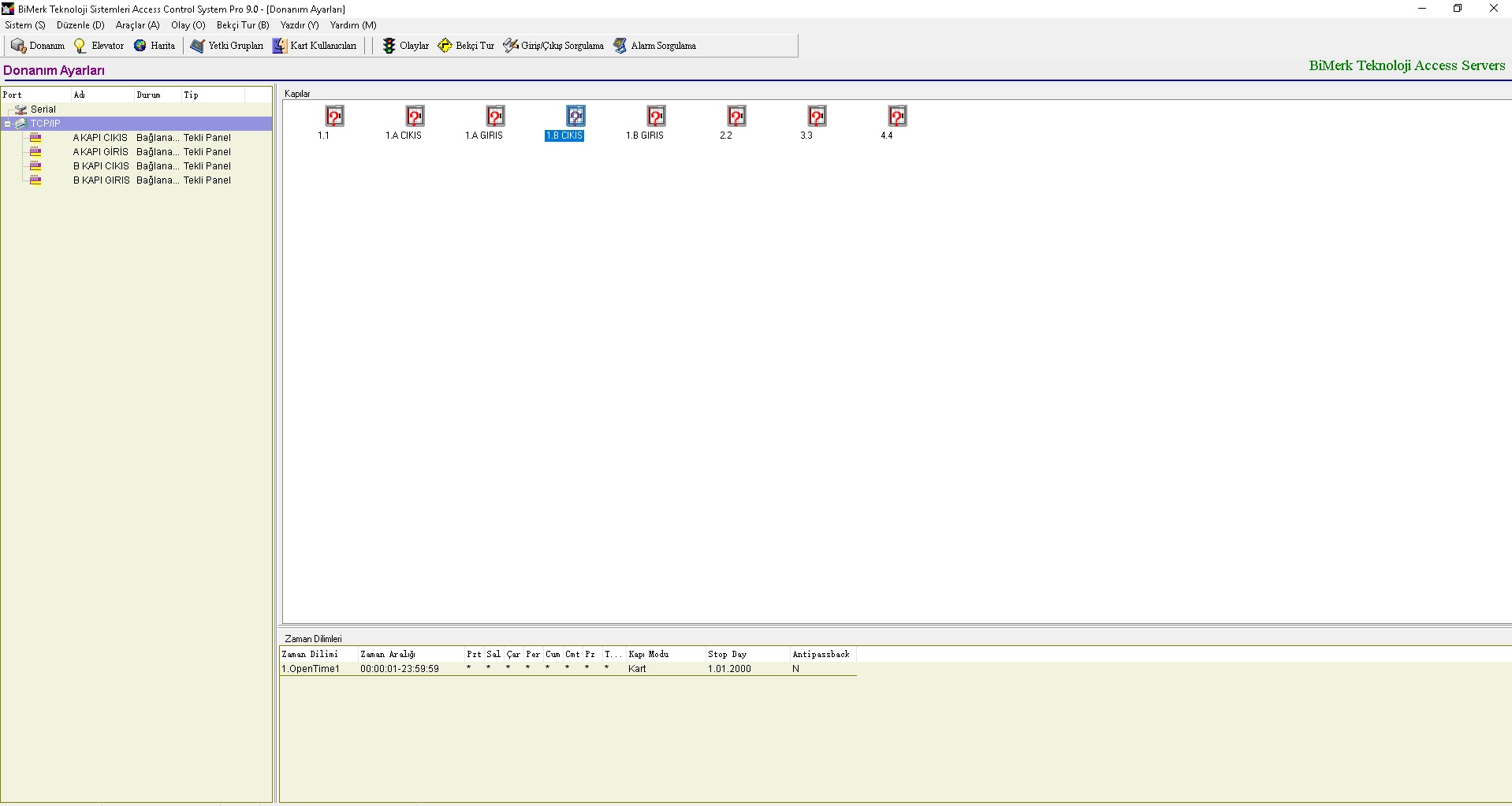The width and height of the screenshot is (1512, 806).
Task: Open the Donanım toolbar button
Action: coord(38,46)
